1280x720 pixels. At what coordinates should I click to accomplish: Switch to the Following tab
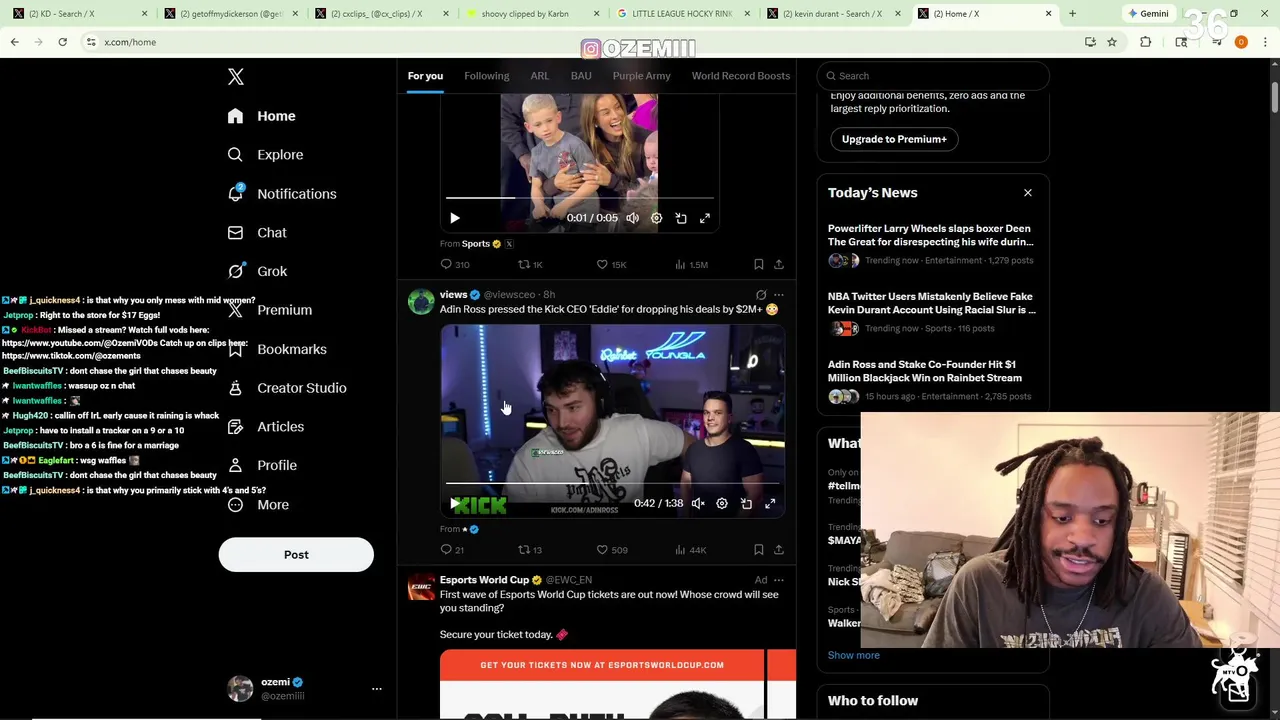(487, 76)
